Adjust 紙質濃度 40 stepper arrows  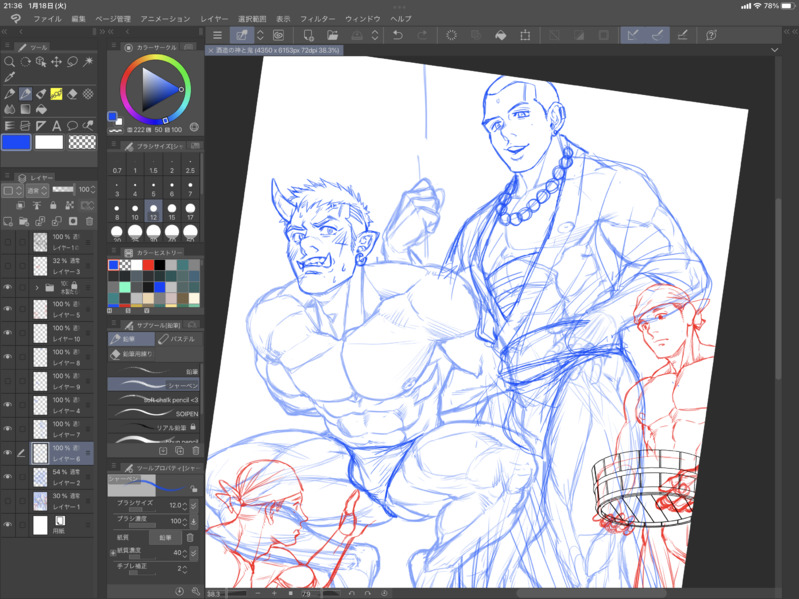pos(185,553)
